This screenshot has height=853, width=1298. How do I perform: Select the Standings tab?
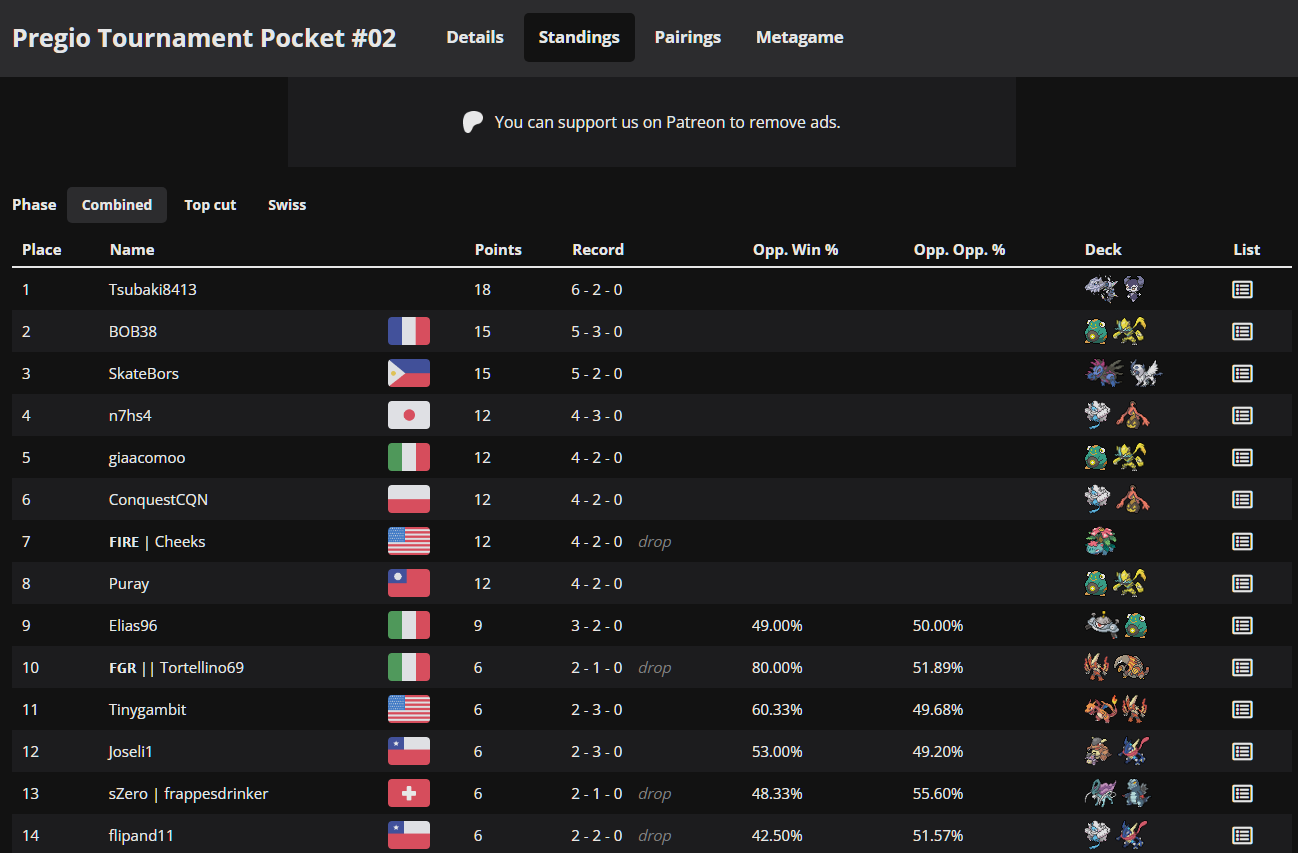click(x=579, y=38)
